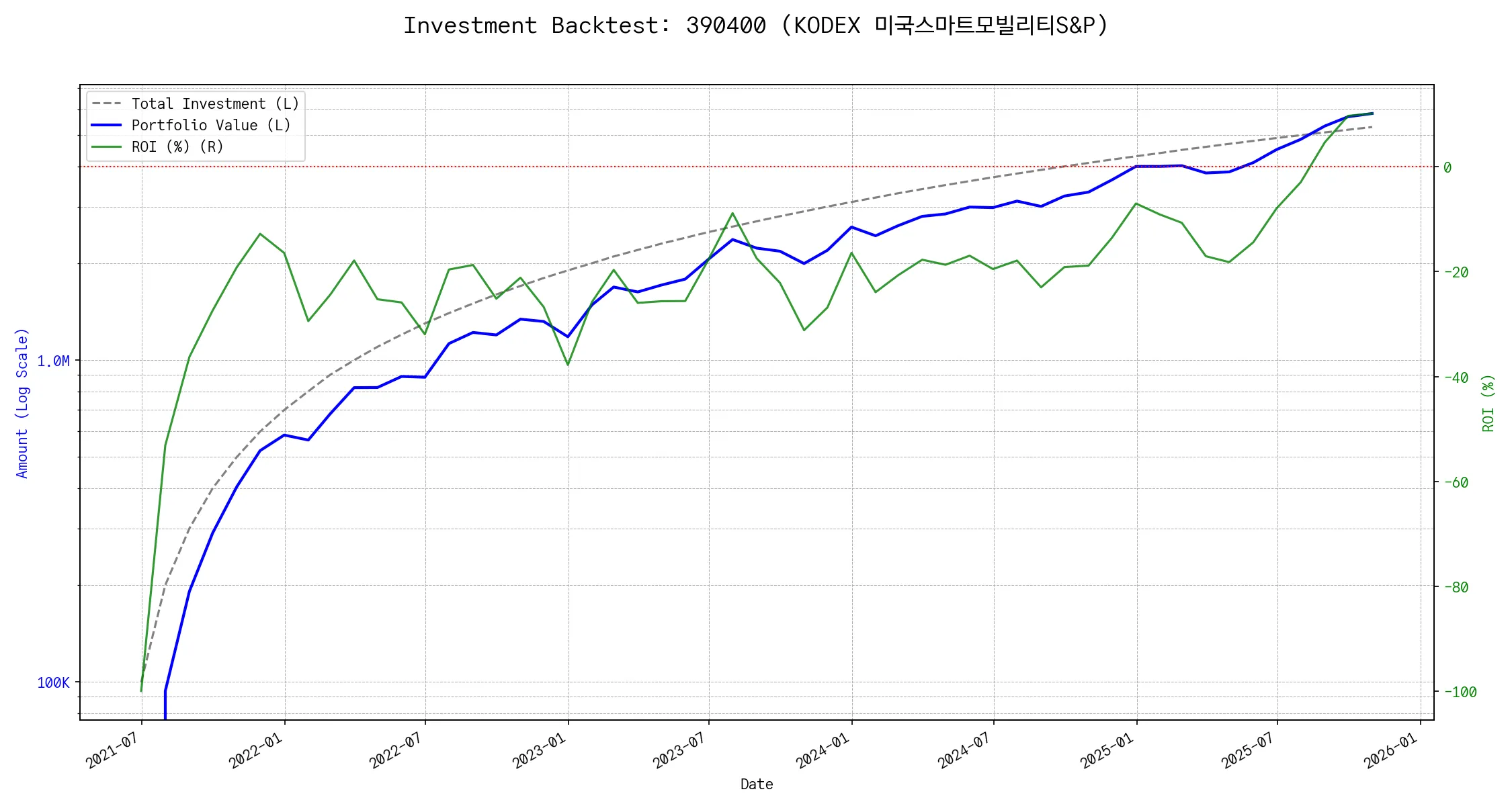The width and height of the screenshot is (1512, 806).
Task: Click the -40 tick on the ROI axis
Action: 1456,378
